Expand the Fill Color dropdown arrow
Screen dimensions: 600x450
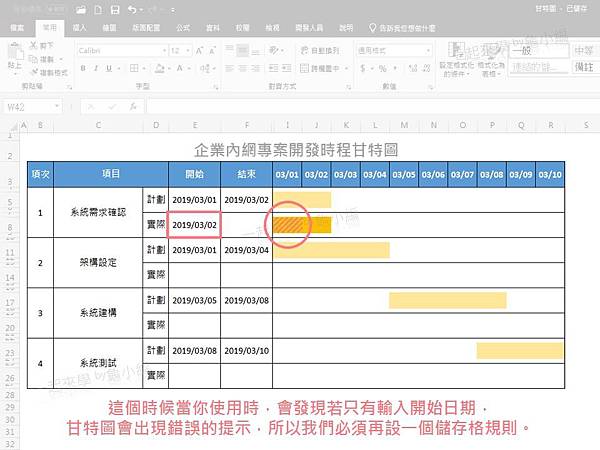tap(168, 69)
